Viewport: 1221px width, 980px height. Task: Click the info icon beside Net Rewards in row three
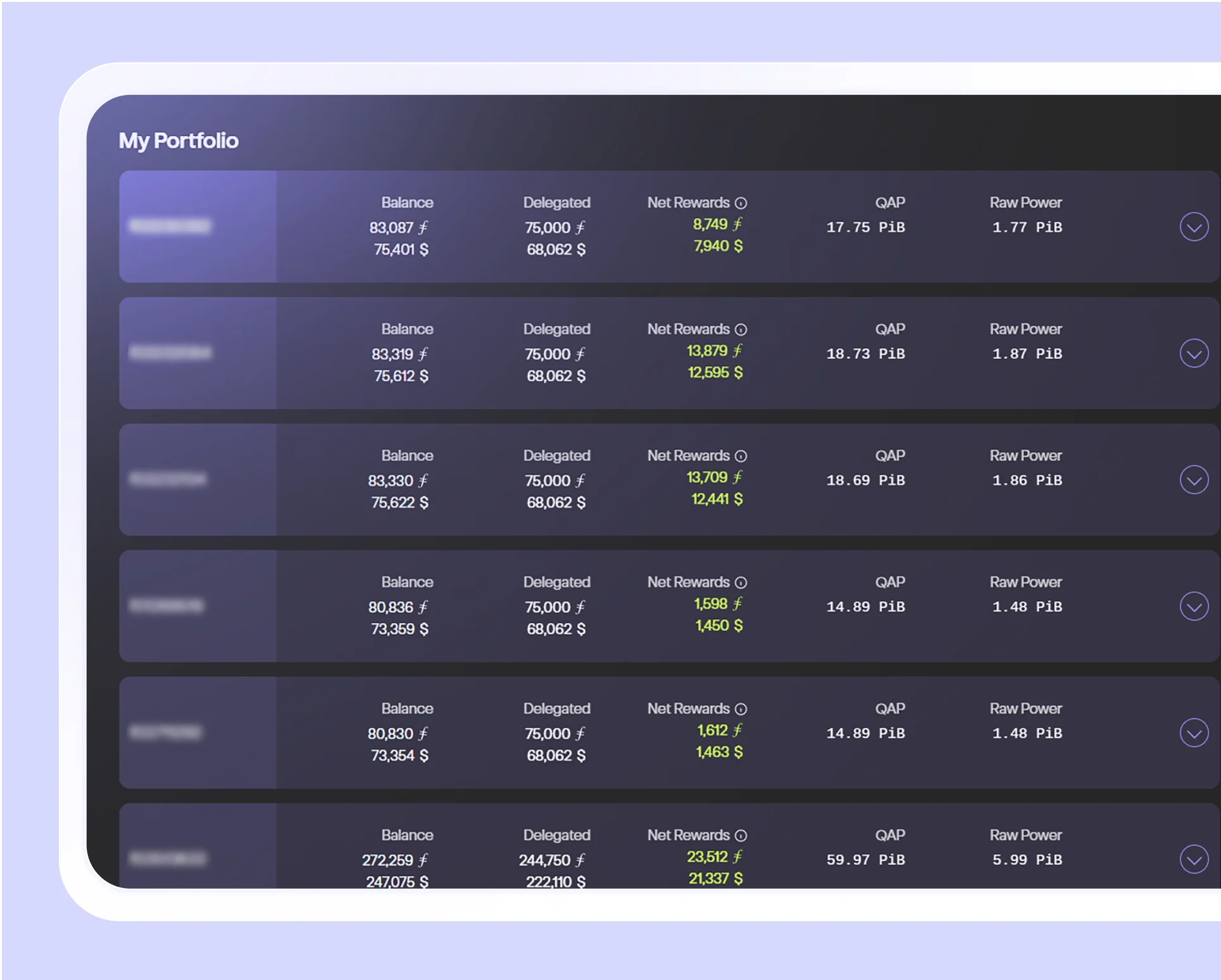pos(741,456)
